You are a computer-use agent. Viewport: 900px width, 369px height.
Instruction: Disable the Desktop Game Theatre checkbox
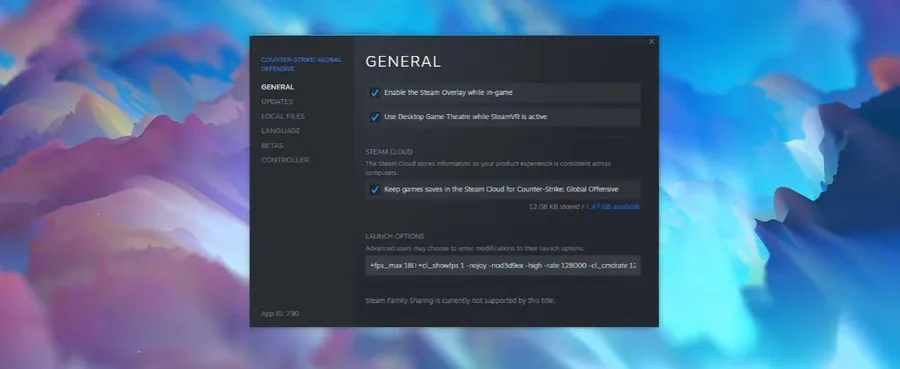(x=375, y=117)
